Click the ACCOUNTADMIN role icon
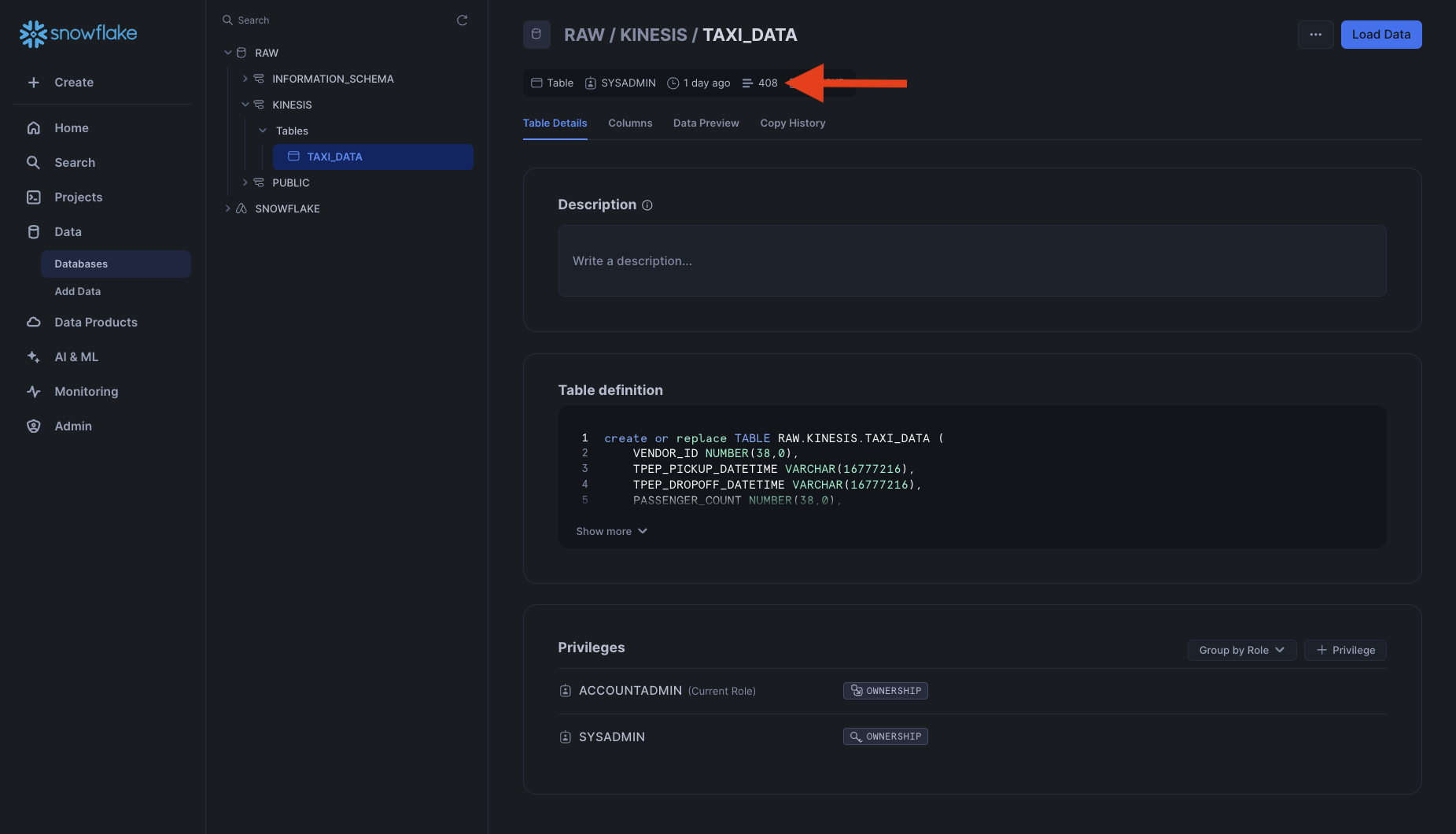The image size is (1456, 834). point(565,691)
